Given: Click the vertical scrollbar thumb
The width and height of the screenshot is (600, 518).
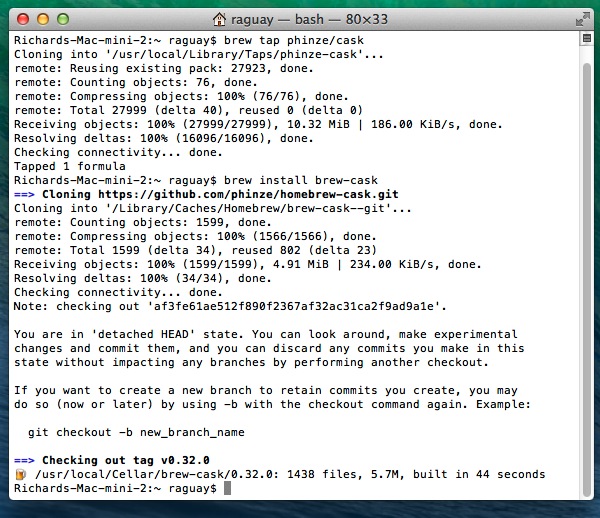Looking at the screenshot, I should pos(587,279).
